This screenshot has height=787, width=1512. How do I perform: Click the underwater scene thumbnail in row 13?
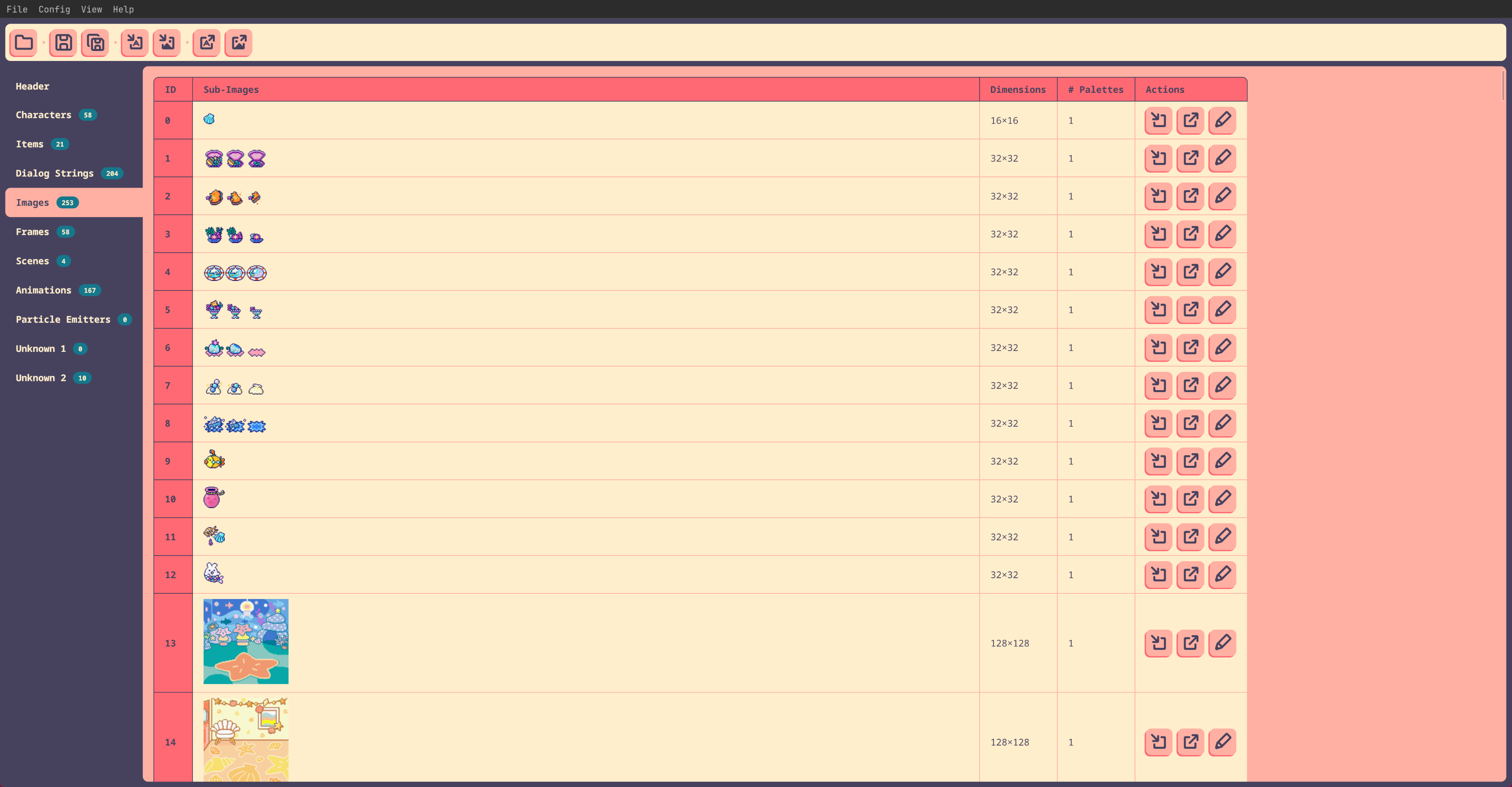click(246, 642)
